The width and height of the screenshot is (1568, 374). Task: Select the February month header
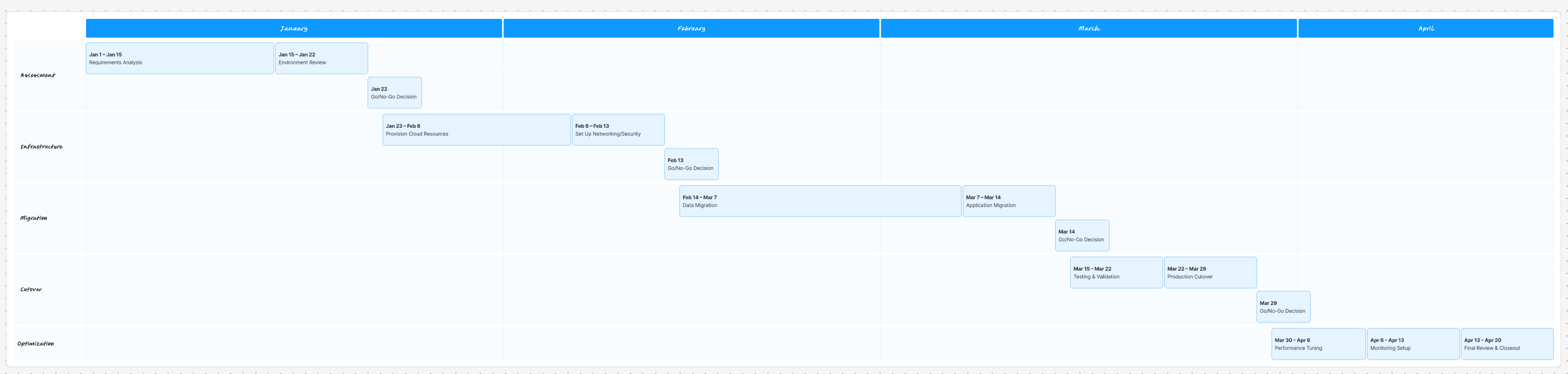pyautogui.click(x=691, y=28)
